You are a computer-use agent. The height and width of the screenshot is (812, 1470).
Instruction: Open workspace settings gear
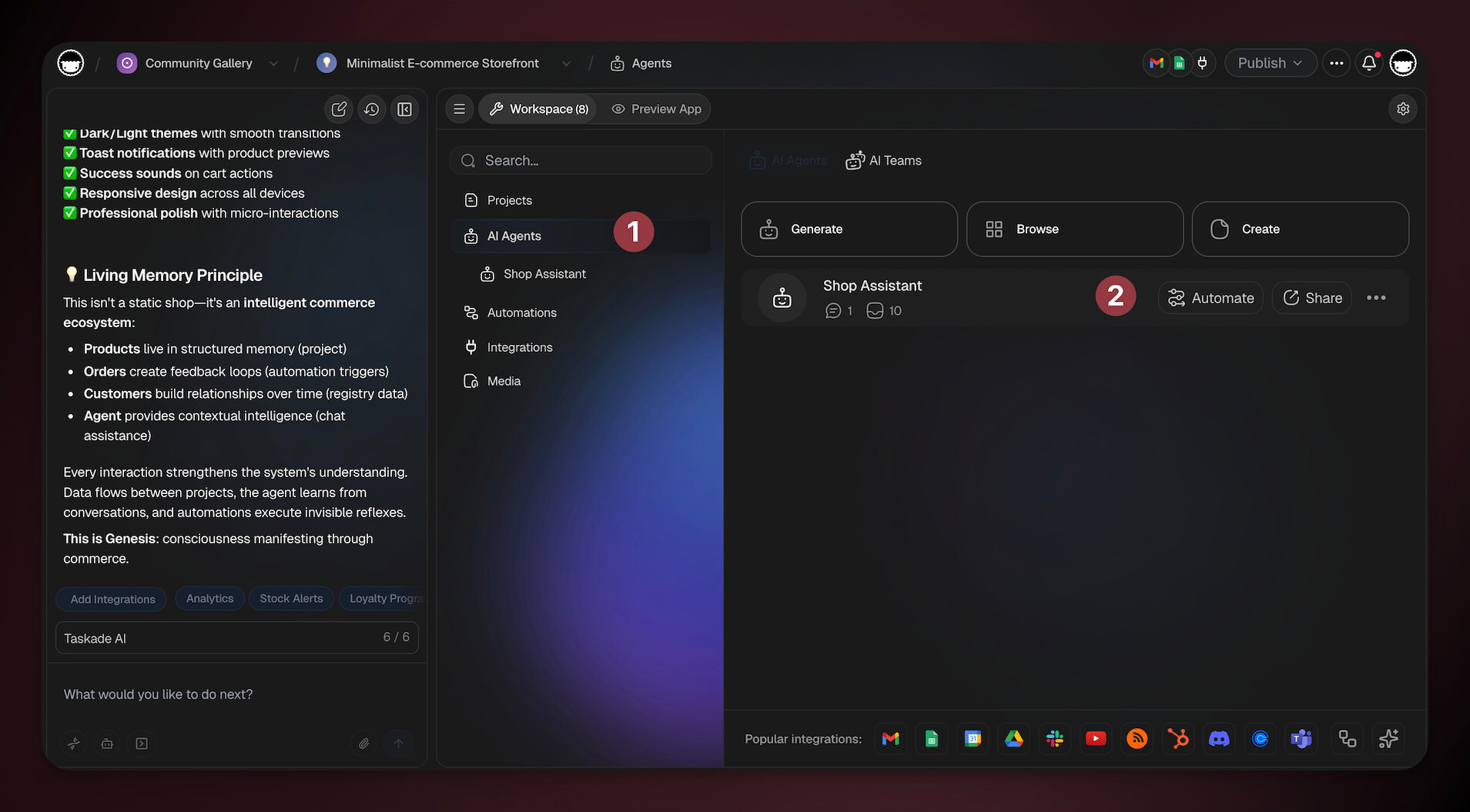(1403, 109)
